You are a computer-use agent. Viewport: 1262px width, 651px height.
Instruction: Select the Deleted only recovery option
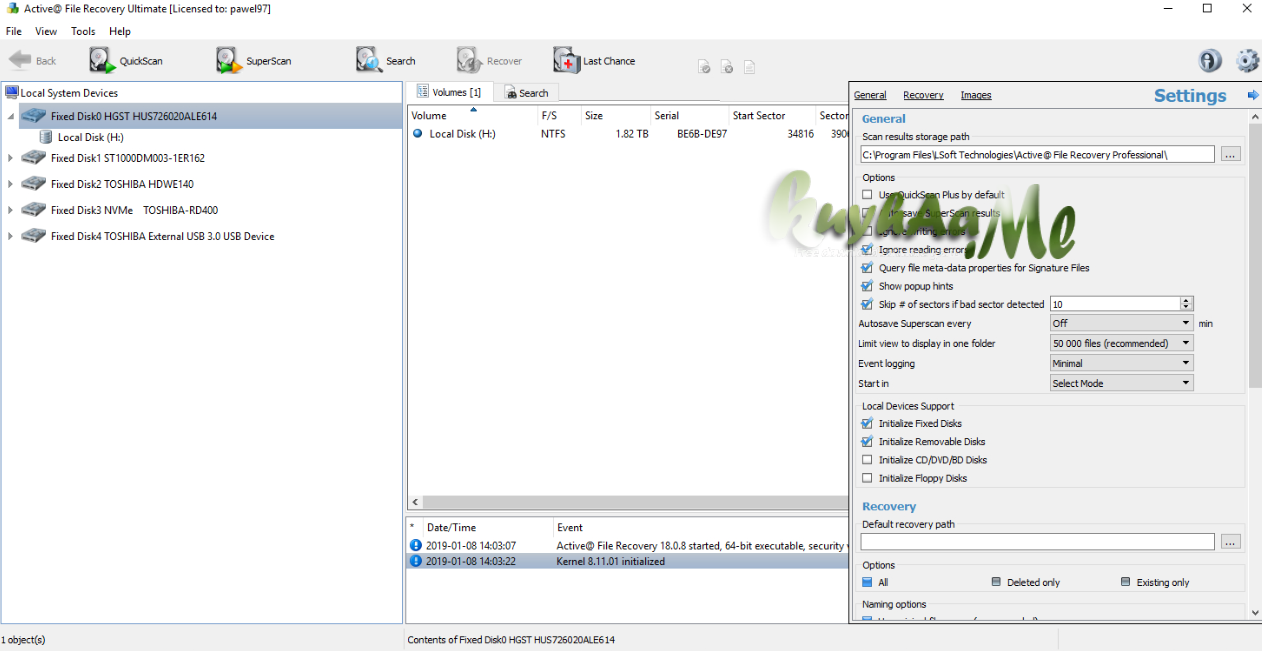pos(996,582)
